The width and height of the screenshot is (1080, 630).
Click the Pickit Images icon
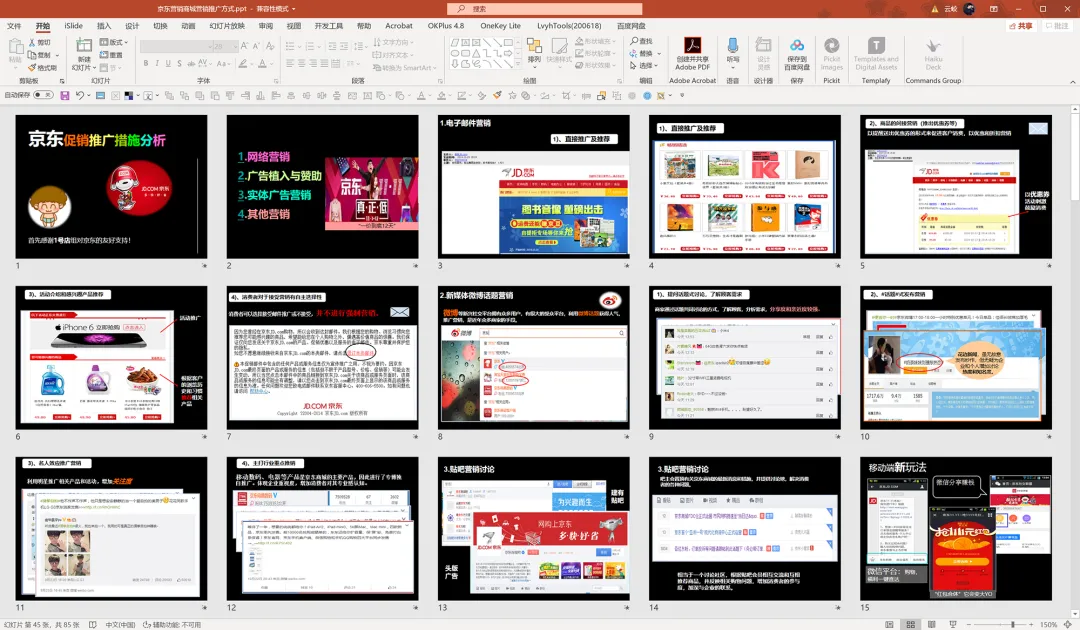[831, 45]
